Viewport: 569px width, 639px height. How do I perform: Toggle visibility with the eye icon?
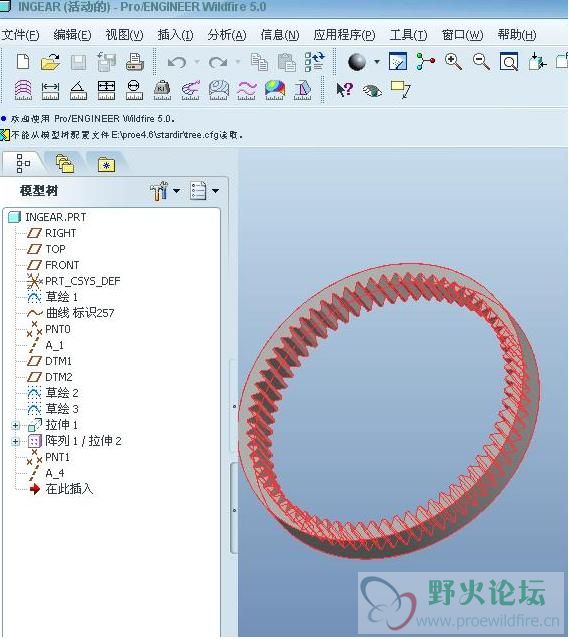[x=372, y=90]
